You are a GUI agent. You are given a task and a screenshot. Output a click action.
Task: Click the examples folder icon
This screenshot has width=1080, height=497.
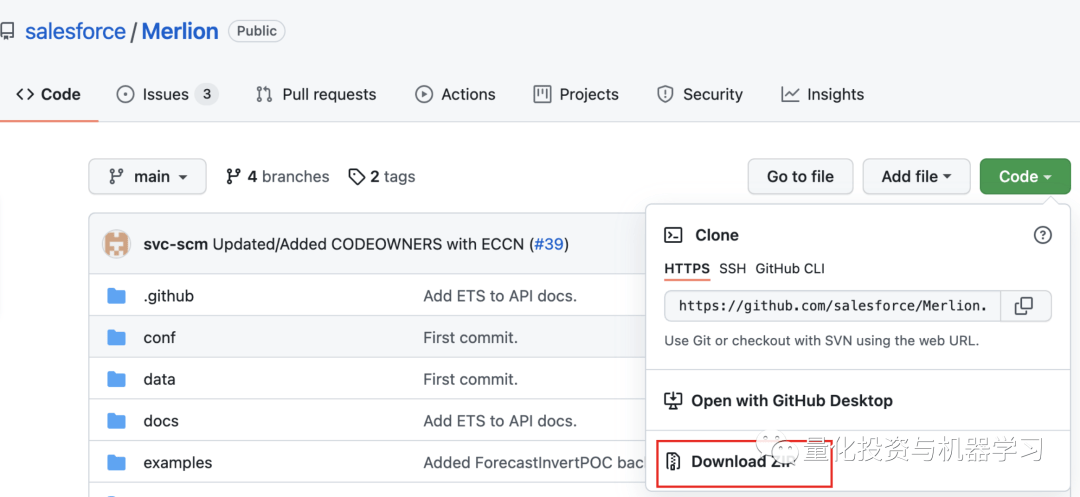117,463
